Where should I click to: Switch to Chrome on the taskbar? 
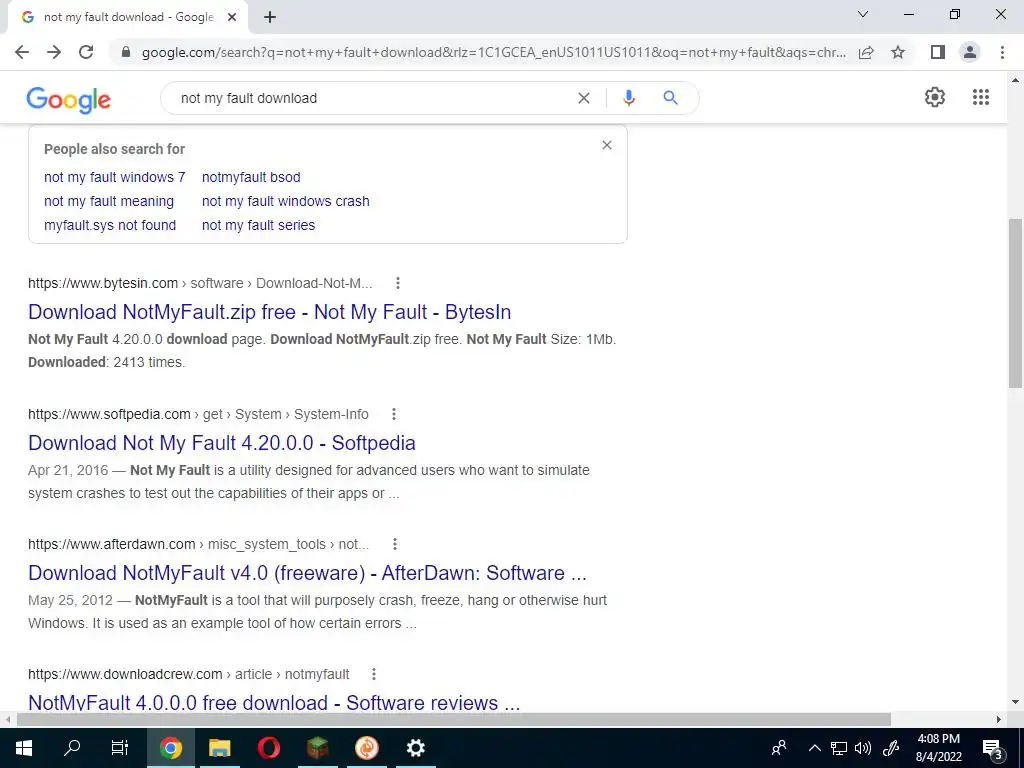170,748
